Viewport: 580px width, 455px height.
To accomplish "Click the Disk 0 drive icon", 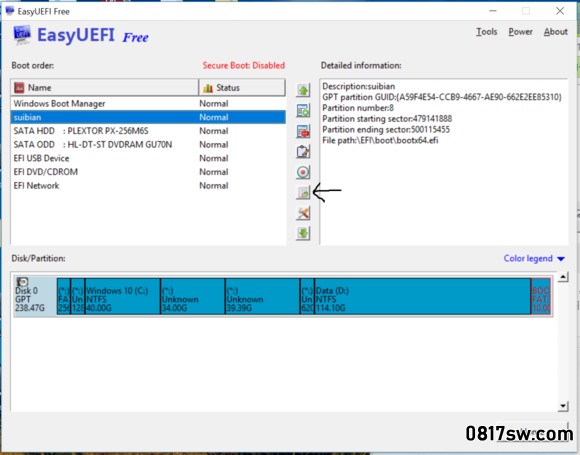I will click(x=22, y=282).
